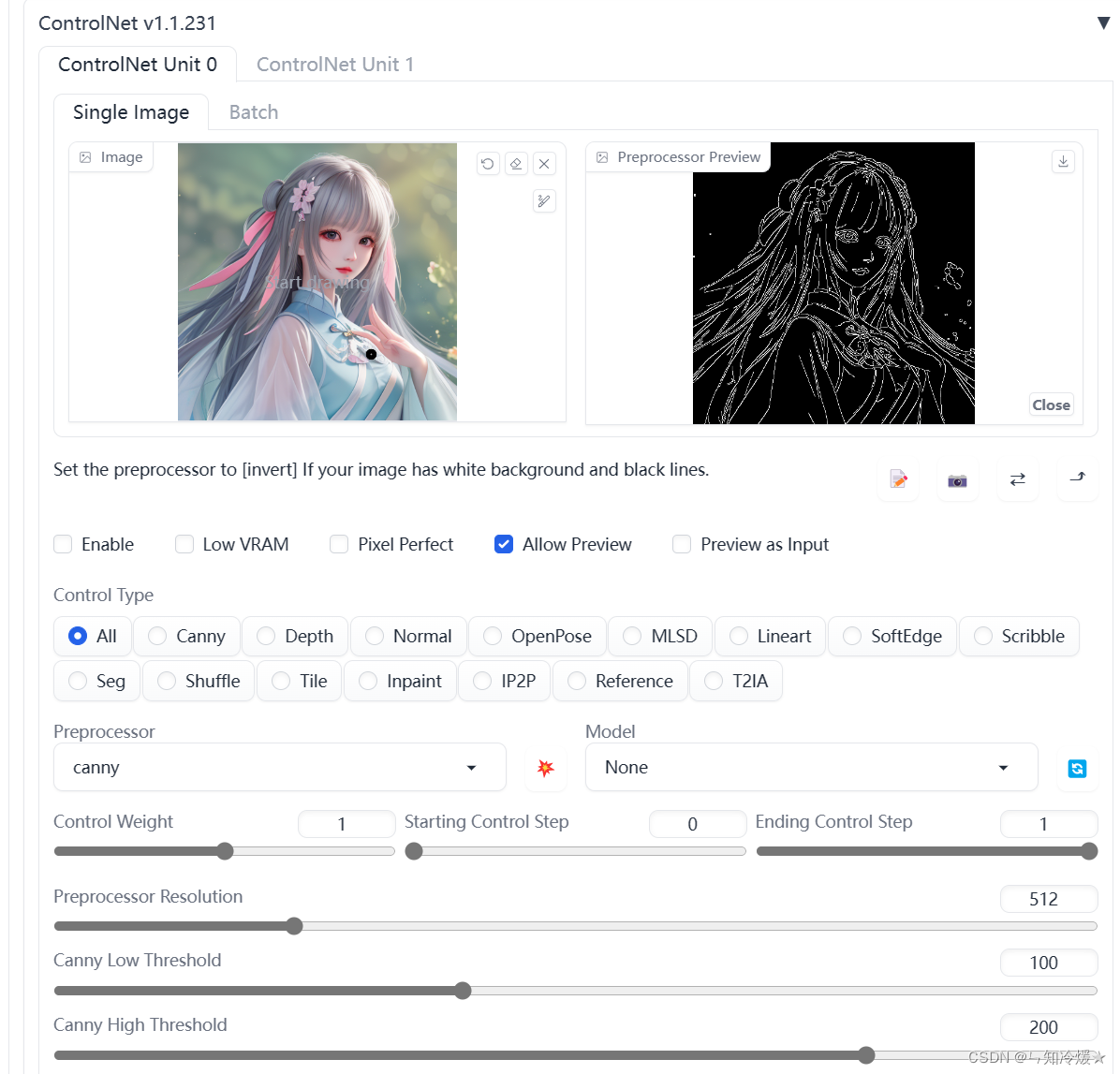
Task: Send dimensions with the curved arrow icon
Action: pyautogui.click(x=1077, y=478)
